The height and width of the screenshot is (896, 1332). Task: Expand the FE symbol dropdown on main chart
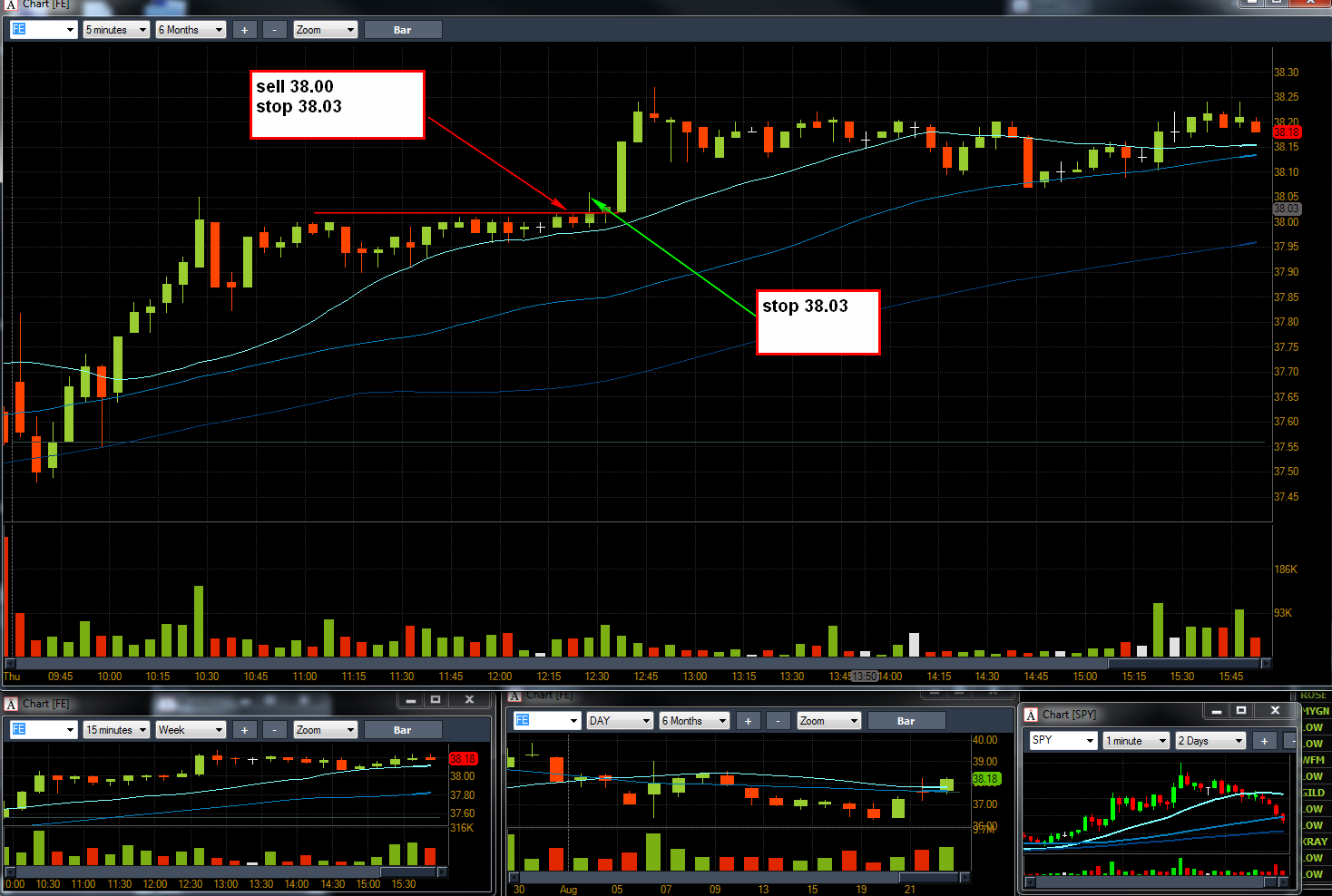pos(44,30)
